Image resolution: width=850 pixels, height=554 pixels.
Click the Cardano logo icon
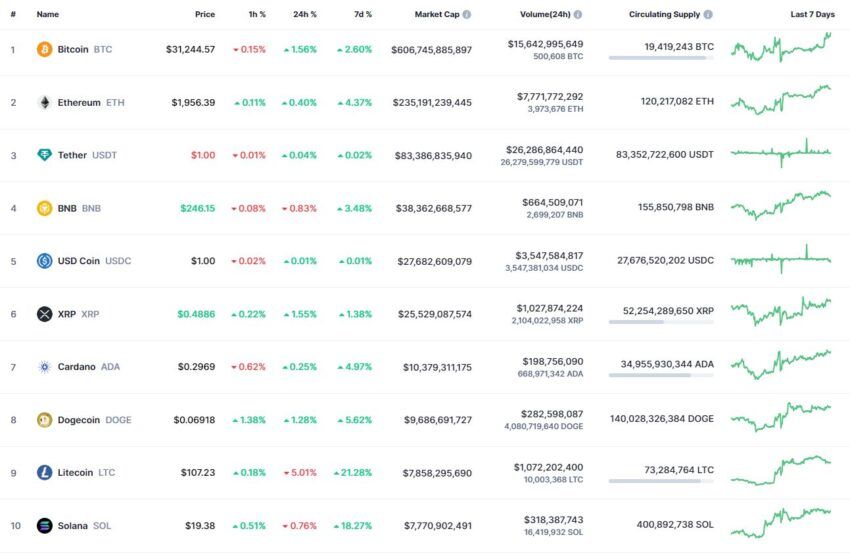(44, 367)
